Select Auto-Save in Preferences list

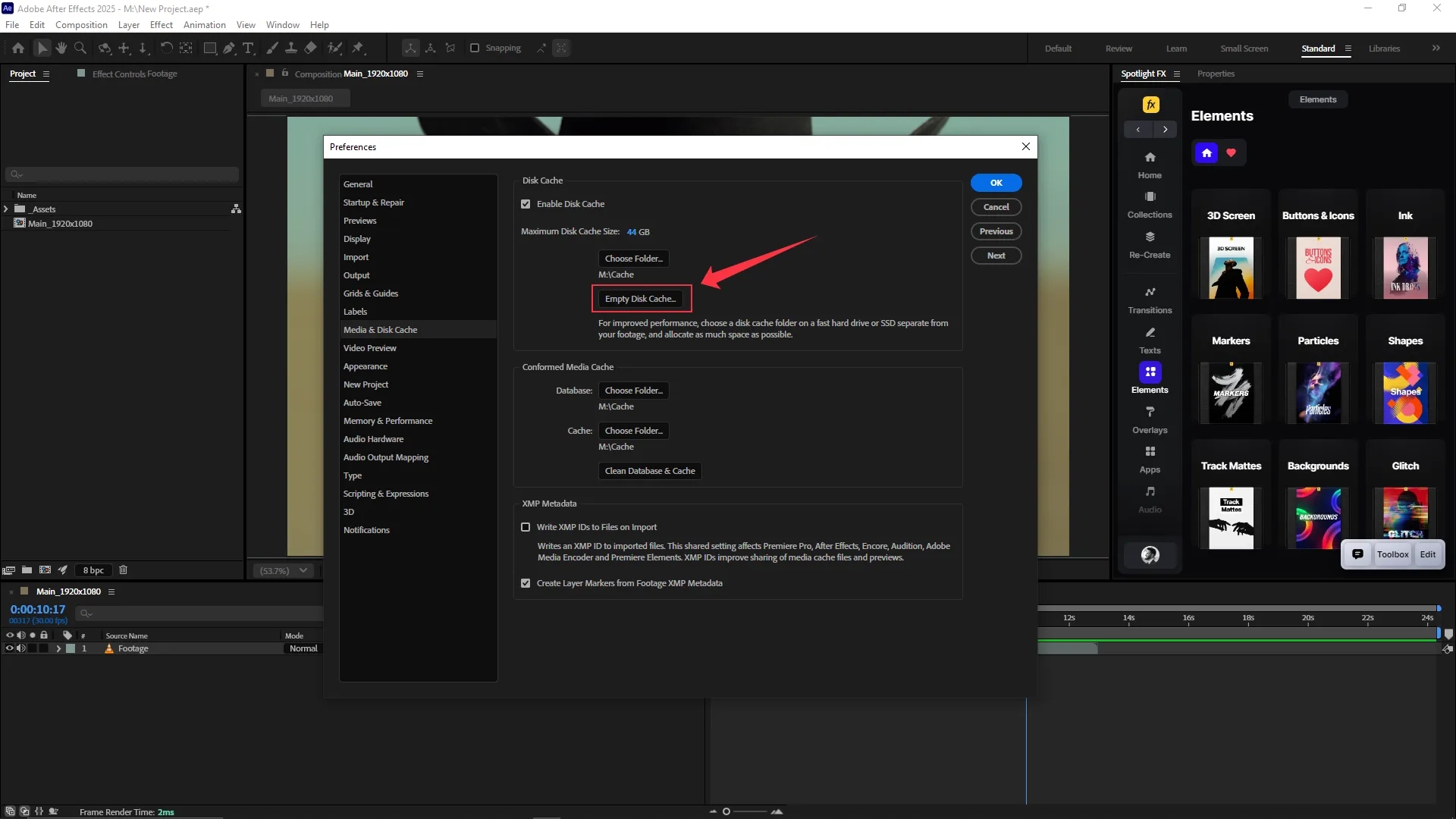click(x=418, y=403)
